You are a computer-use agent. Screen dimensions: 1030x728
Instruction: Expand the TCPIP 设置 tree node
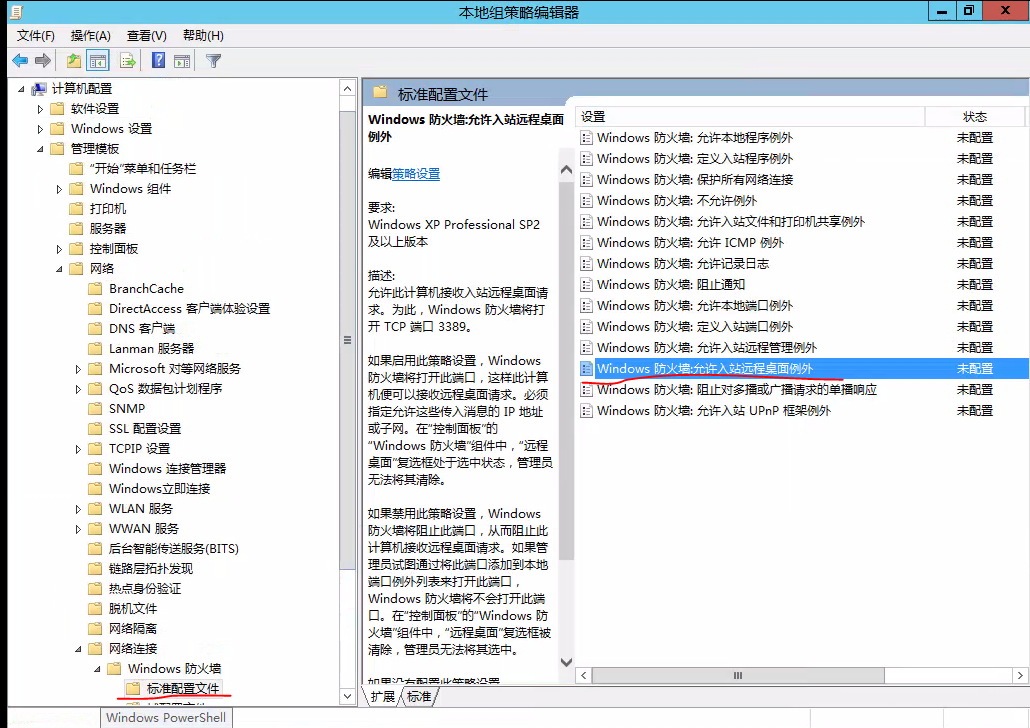[x=78, y=449]
